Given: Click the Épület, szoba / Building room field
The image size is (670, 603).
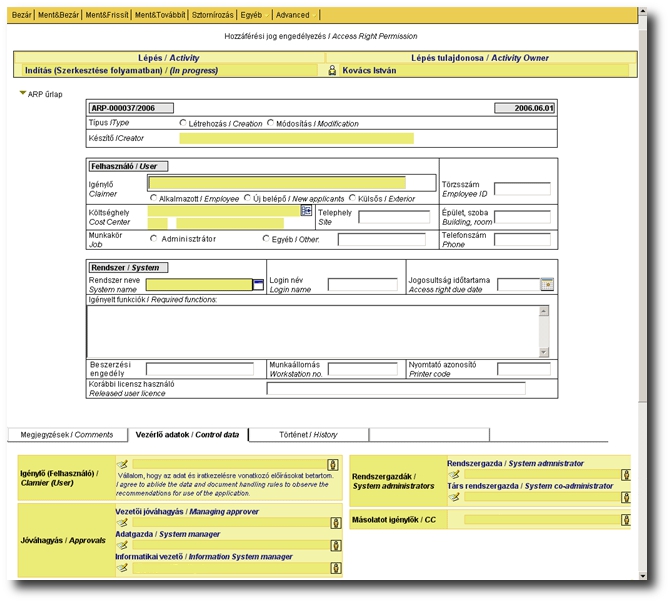Looking at the screenshot, I should (x=522, y=217).
